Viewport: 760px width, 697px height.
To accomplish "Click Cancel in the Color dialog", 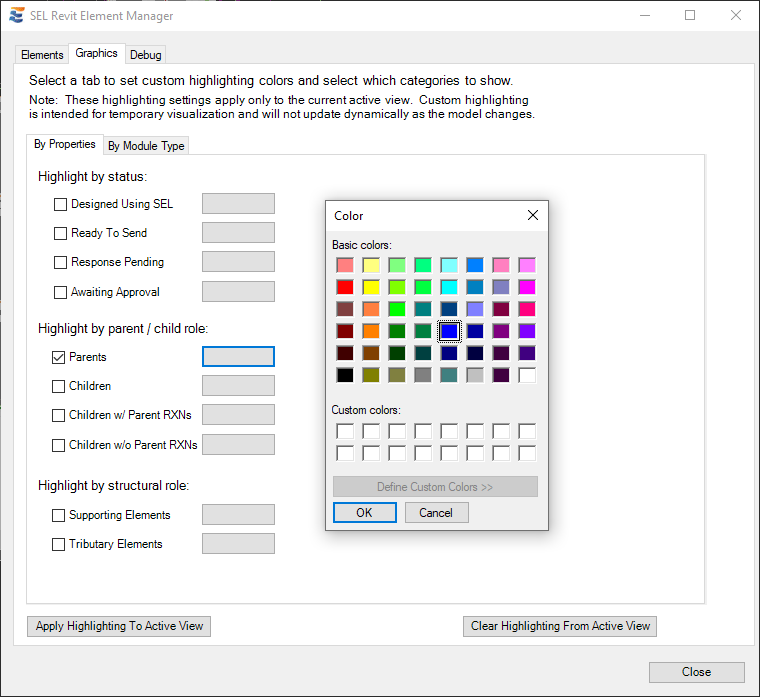I will (436, 512).
